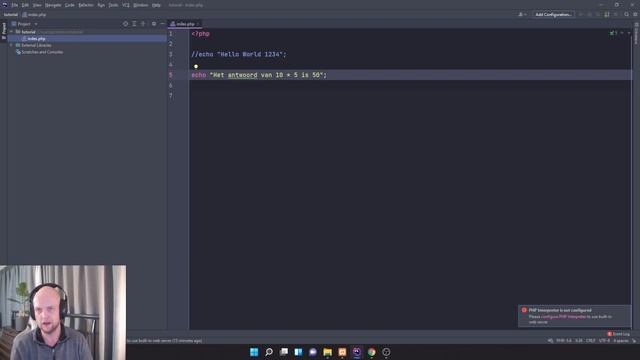The width and height of the screenshot is (640, 360).
Task: Click Expand All icon in Project panel
Action: click(134, 24)
